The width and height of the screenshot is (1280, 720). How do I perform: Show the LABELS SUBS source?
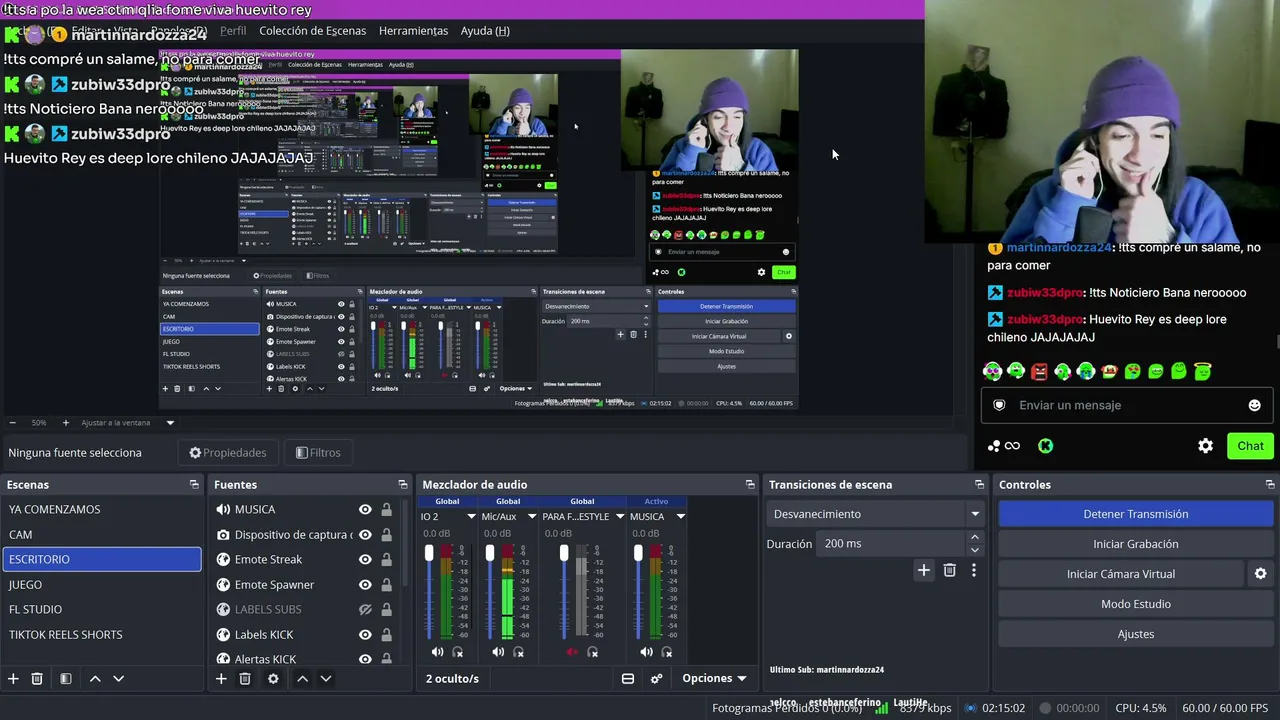click(x=365, y=609)
